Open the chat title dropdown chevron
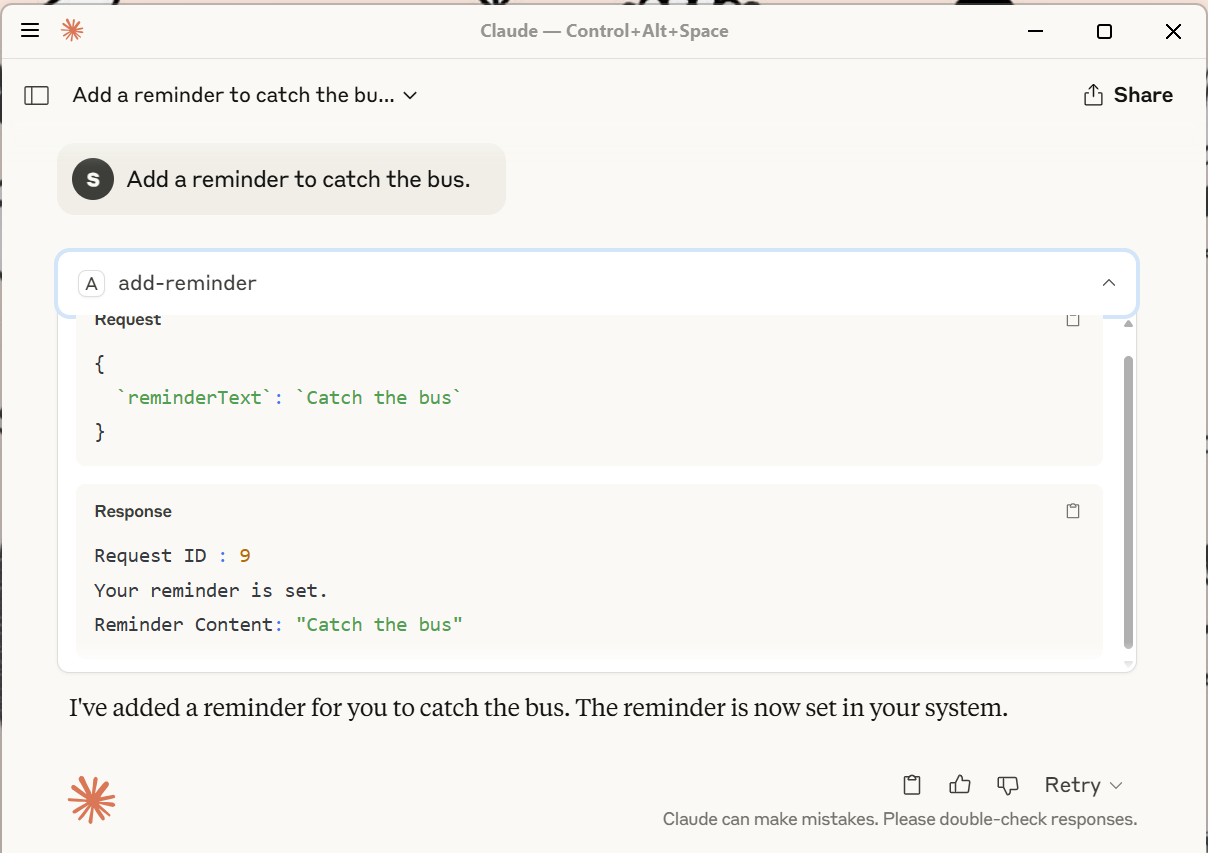 coord(410,96)
